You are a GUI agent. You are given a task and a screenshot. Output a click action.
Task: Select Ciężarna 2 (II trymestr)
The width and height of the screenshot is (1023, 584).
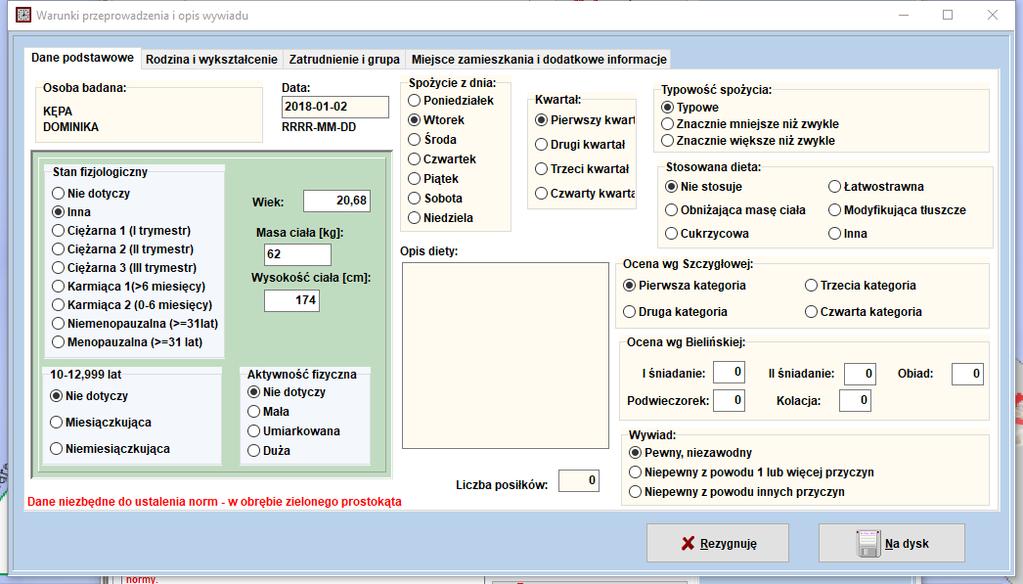click(123, 249)
